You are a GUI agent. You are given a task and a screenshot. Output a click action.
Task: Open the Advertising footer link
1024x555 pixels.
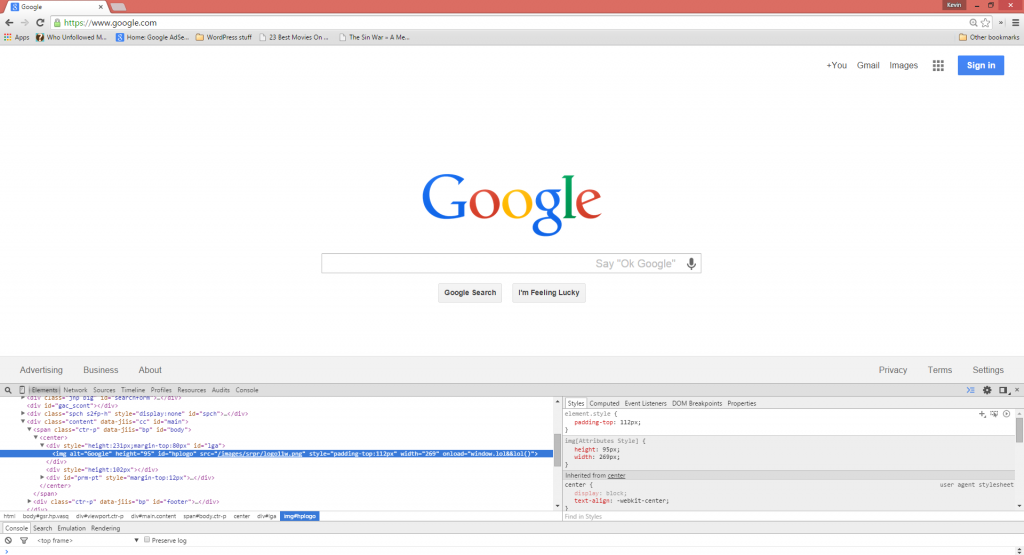[41, 370]
